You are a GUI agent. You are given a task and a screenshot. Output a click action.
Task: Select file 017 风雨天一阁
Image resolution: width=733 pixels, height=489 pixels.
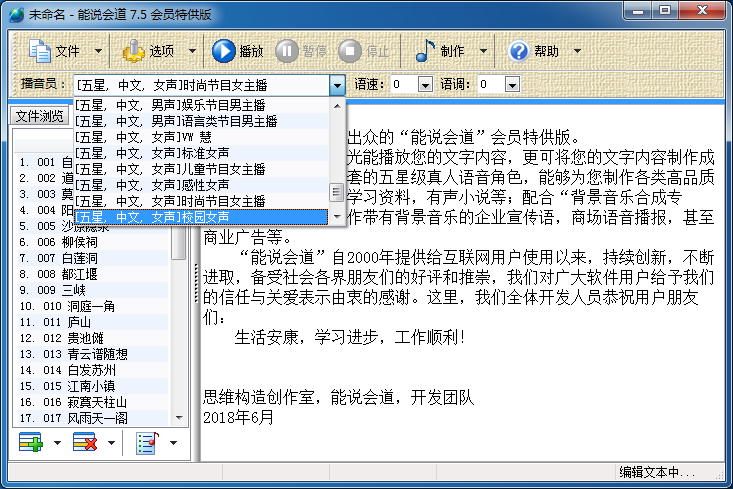click(93, 417)
